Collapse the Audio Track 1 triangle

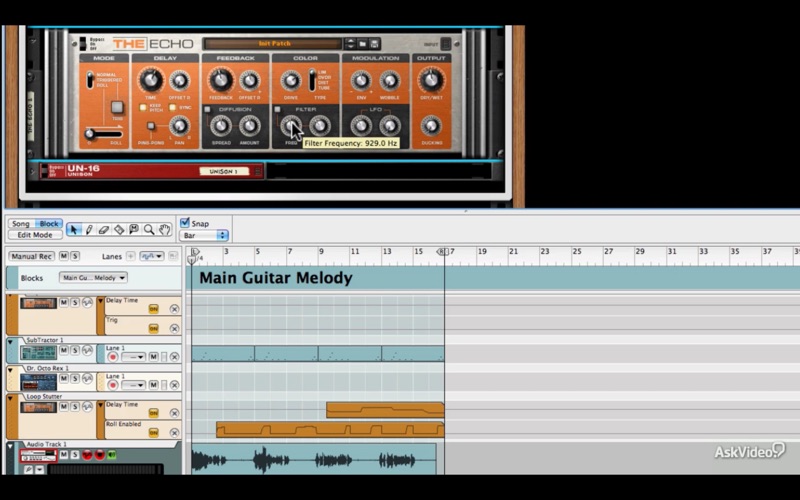click(10, 446)
